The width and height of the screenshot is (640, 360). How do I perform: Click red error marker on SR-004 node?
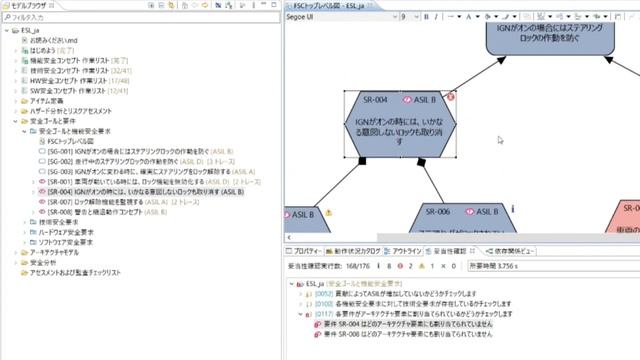click(x=451, y=97)
